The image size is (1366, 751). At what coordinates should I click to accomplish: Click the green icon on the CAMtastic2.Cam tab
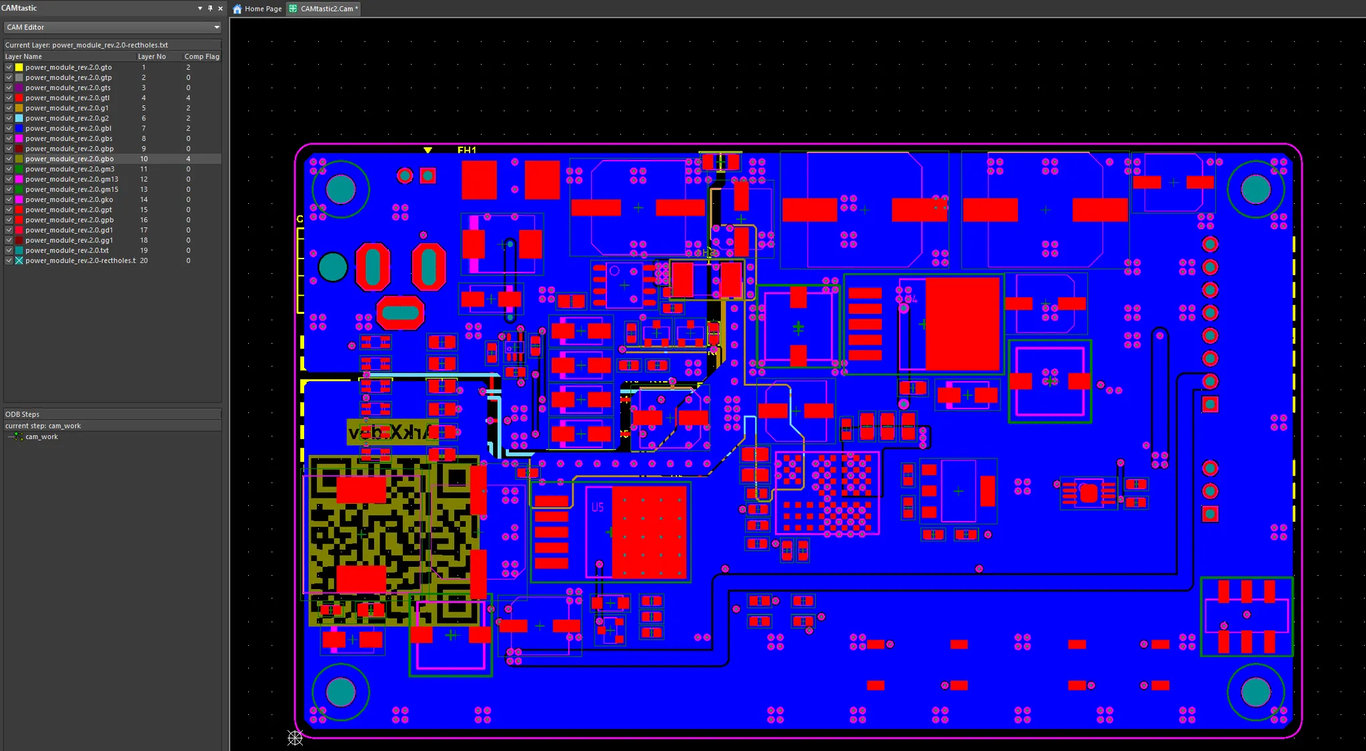(292, 8)
